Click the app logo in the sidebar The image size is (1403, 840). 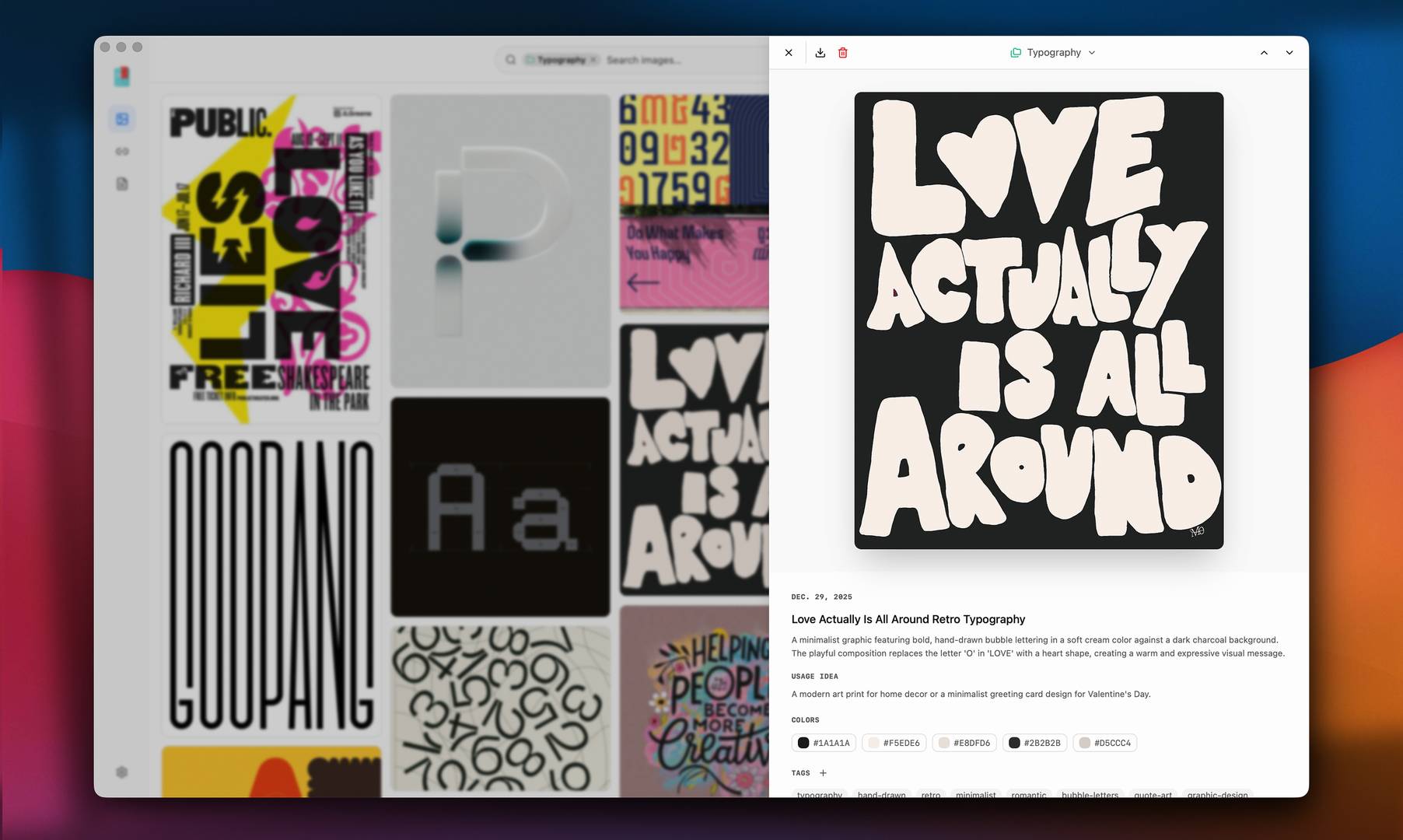coord(122,76)
